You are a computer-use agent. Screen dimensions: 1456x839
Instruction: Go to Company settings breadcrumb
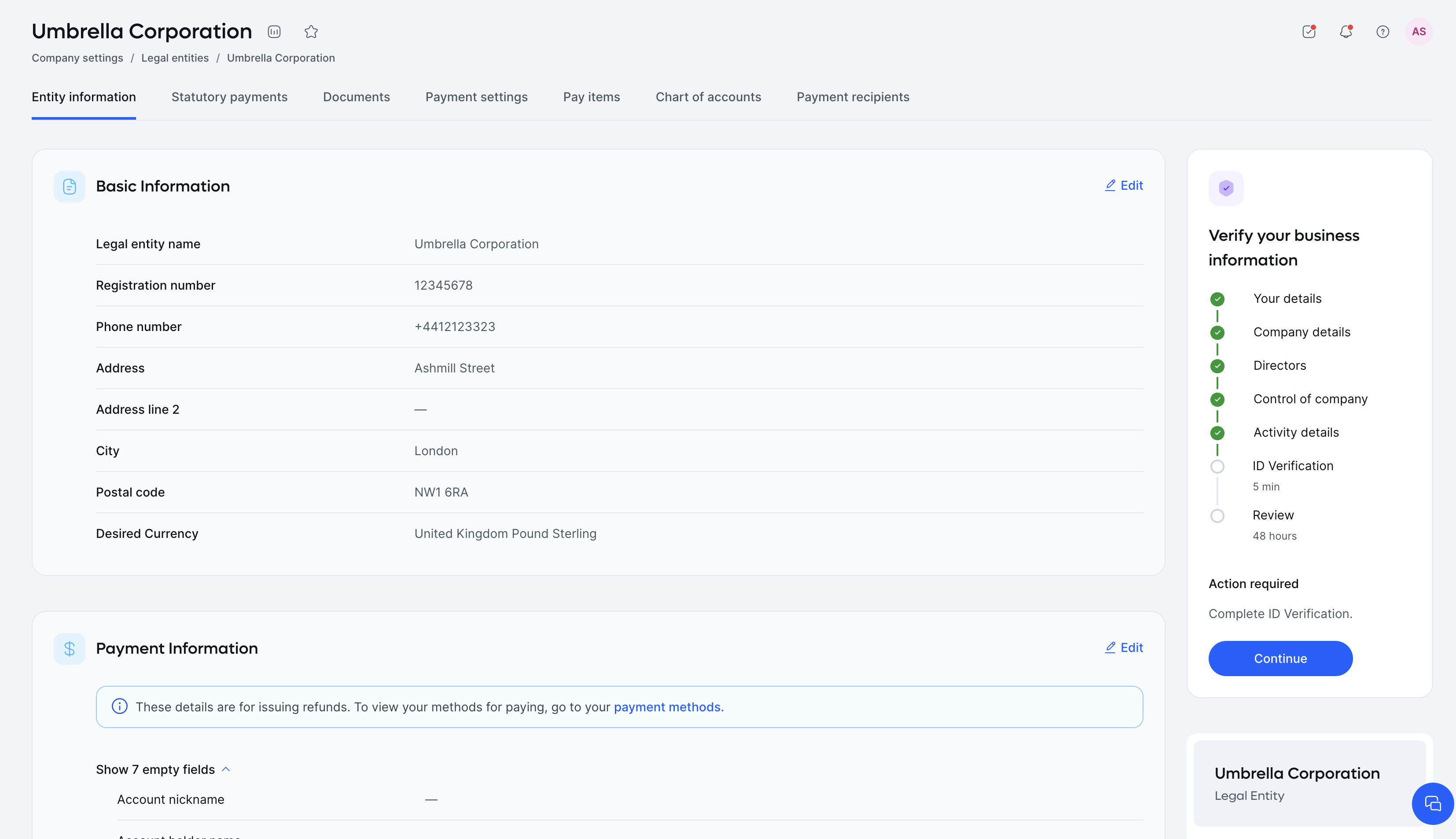pos(77,58)
